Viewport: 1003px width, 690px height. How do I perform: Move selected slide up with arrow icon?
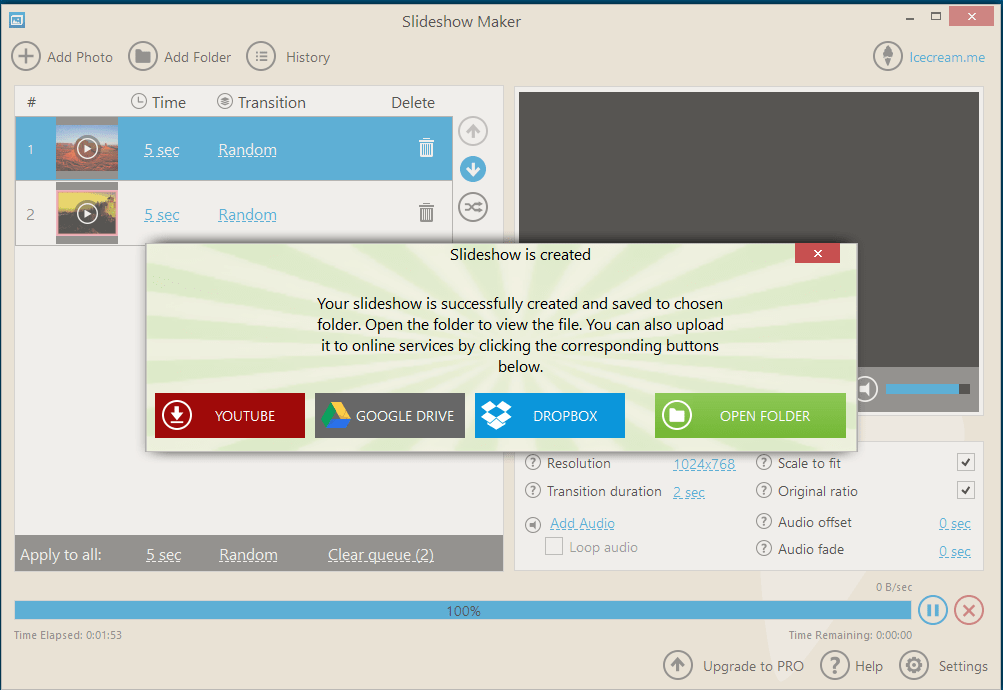point(472,130)
